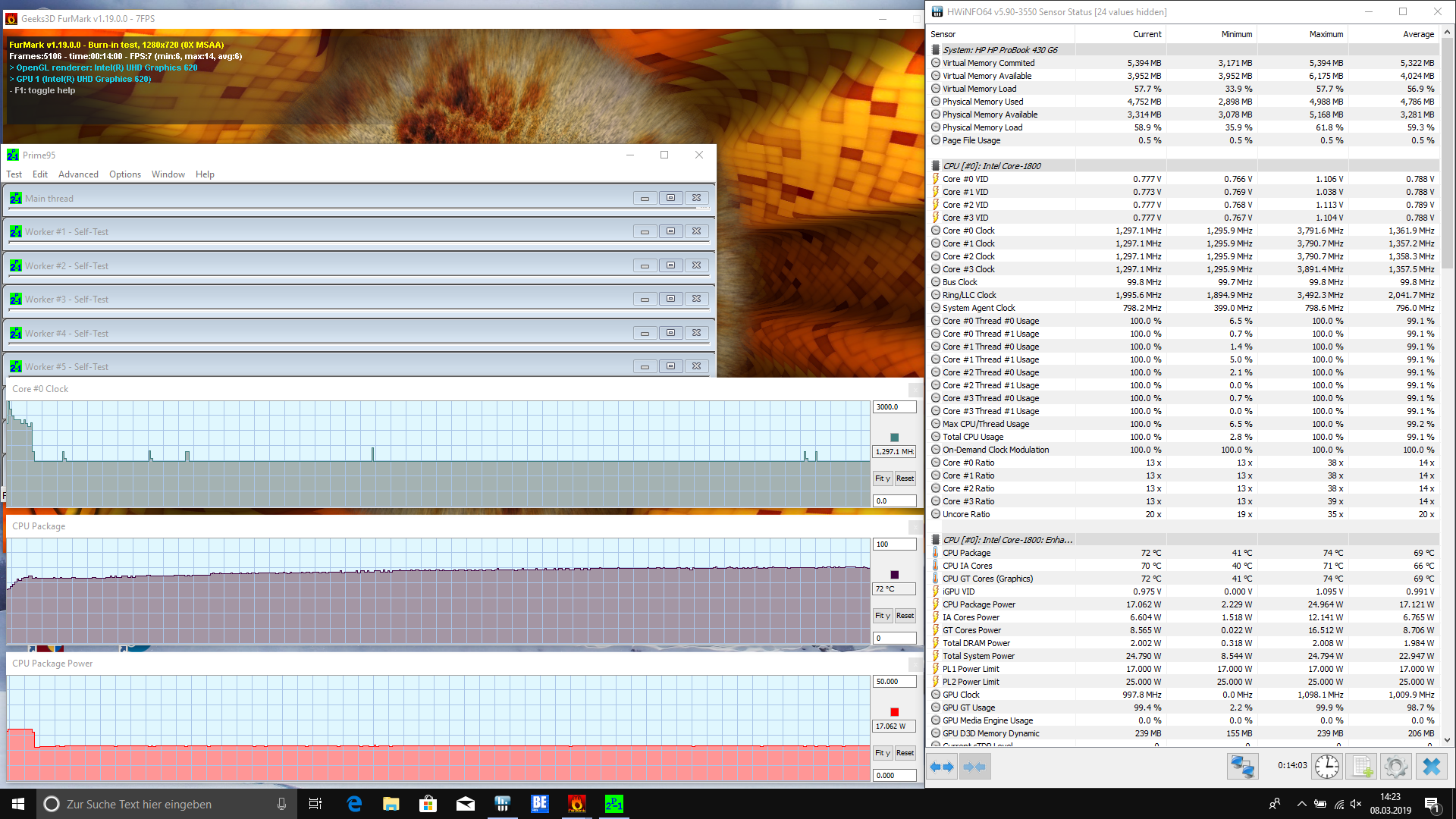Switch to FurMark via its taskbar icon
This screenshot has width=1456, height=819.
pyautogui.click(x=576, y=804)
